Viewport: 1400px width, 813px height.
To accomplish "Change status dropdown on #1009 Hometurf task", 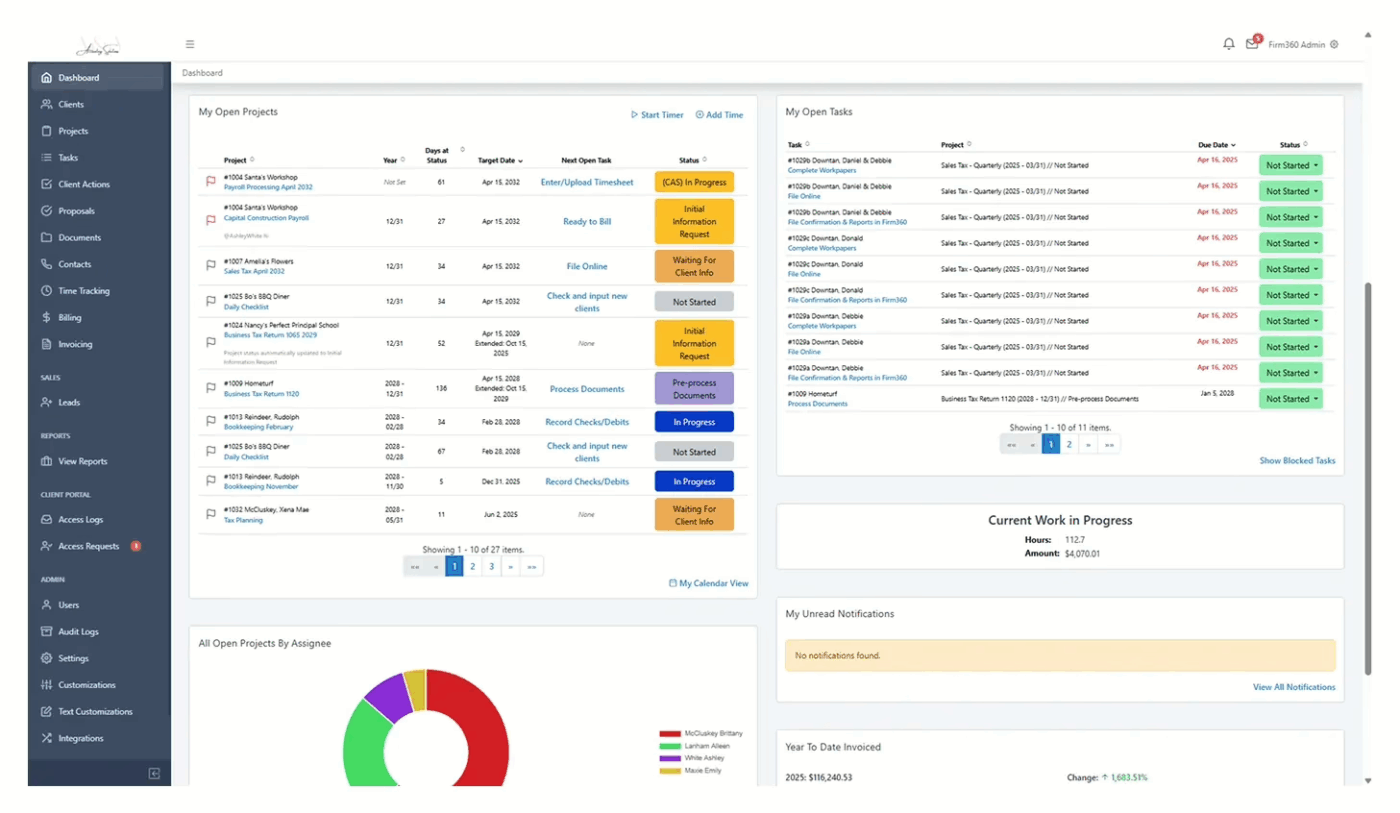I will [1290, 398].
